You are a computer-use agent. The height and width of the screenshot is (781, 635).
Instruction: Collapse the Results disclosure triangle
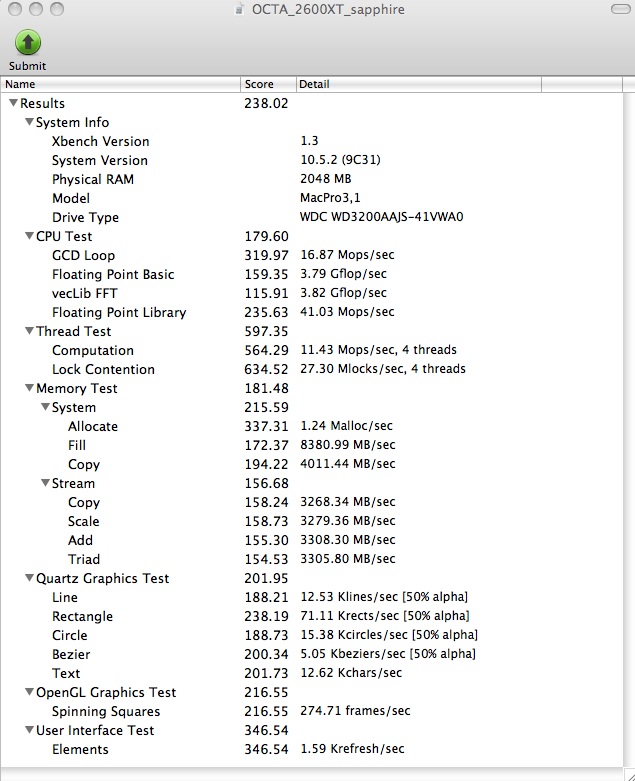[13, 103]
